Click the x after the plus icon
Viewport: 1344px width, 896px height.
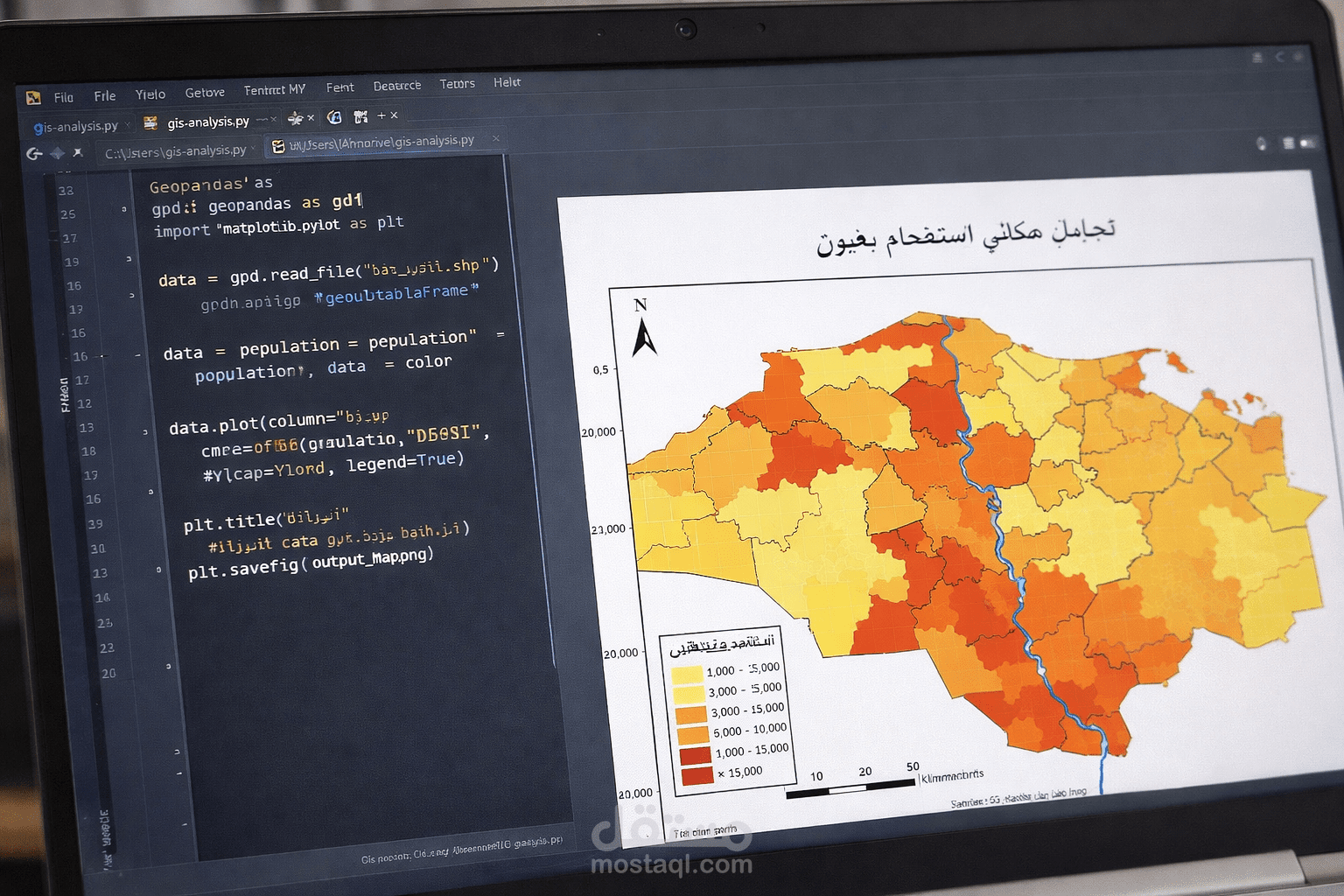pyautogui.click(x=395, y=115)
